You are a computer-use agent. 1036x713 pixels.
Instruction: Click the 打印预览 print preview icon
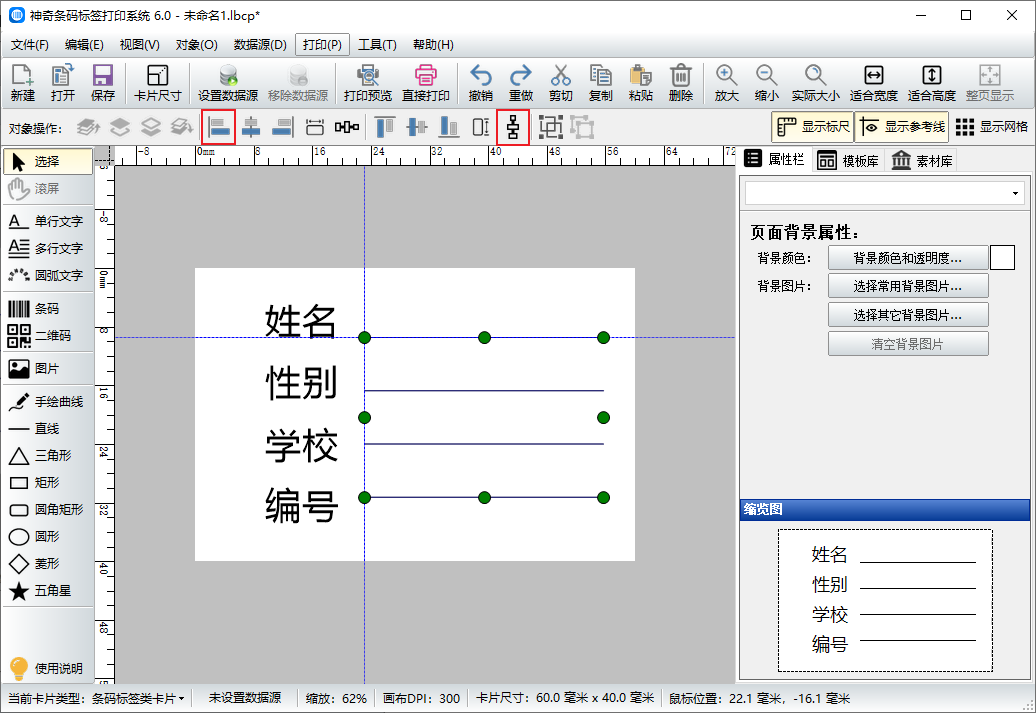[367, 83]
